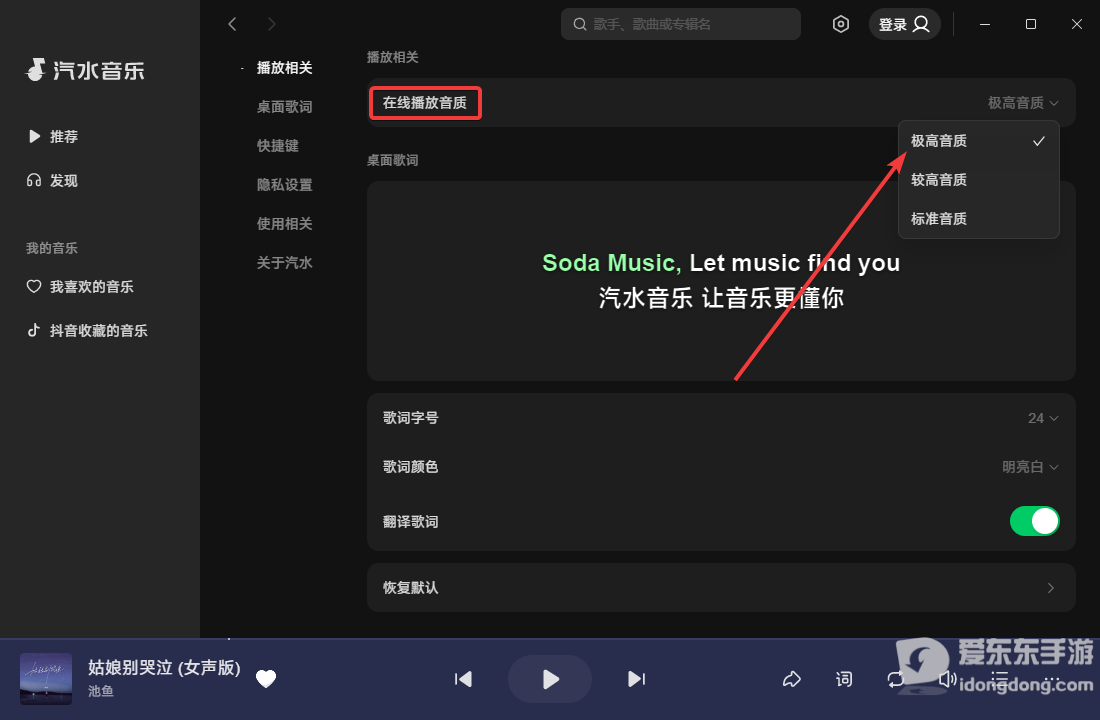
Task: Click the artist name 池鱼
Action: pos(101,691)
